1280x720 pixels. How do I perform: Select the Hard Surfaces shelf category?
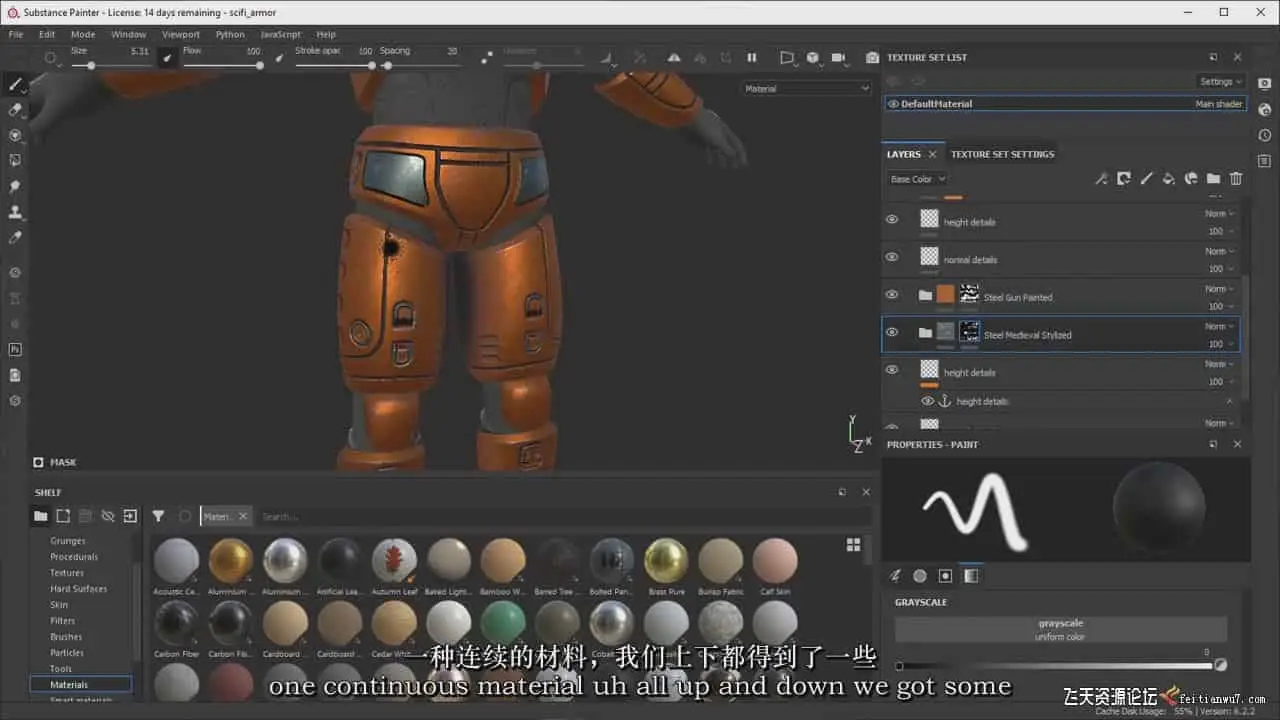coord(79,589)
